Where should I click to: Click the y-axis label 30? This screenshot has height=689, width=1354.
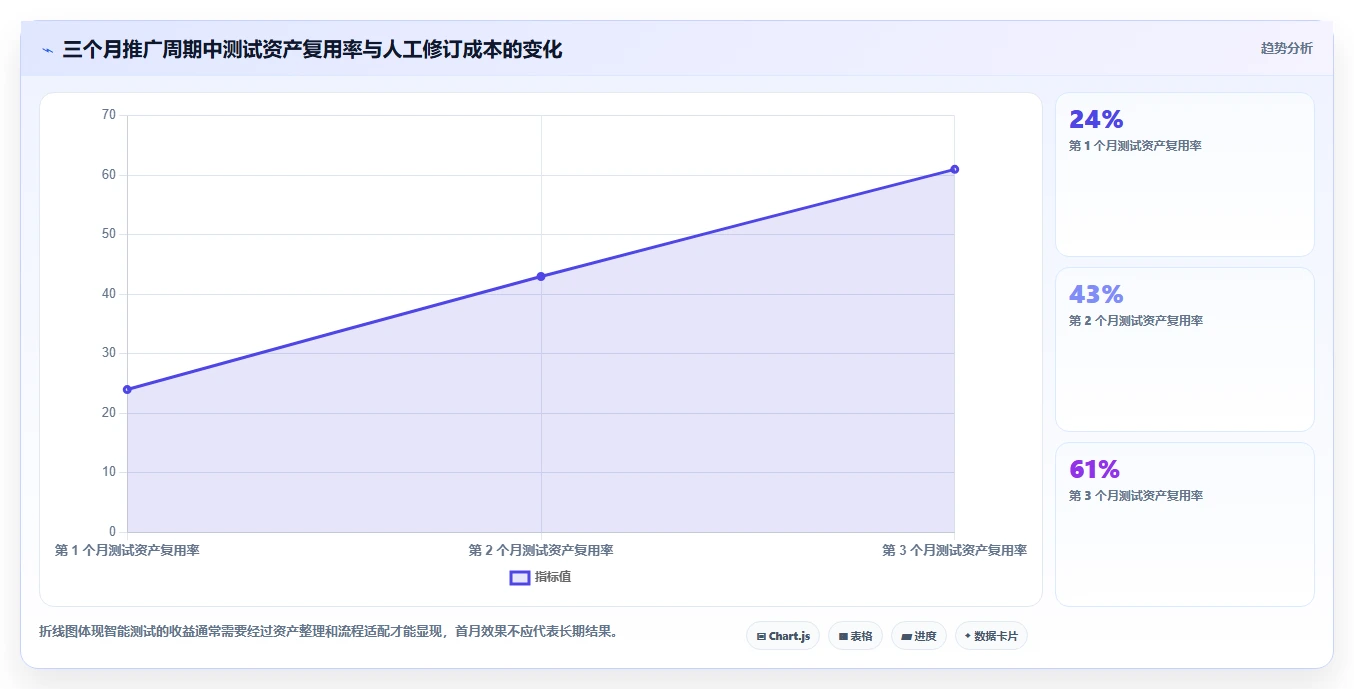pyautogui.click(x=109, y=353)
